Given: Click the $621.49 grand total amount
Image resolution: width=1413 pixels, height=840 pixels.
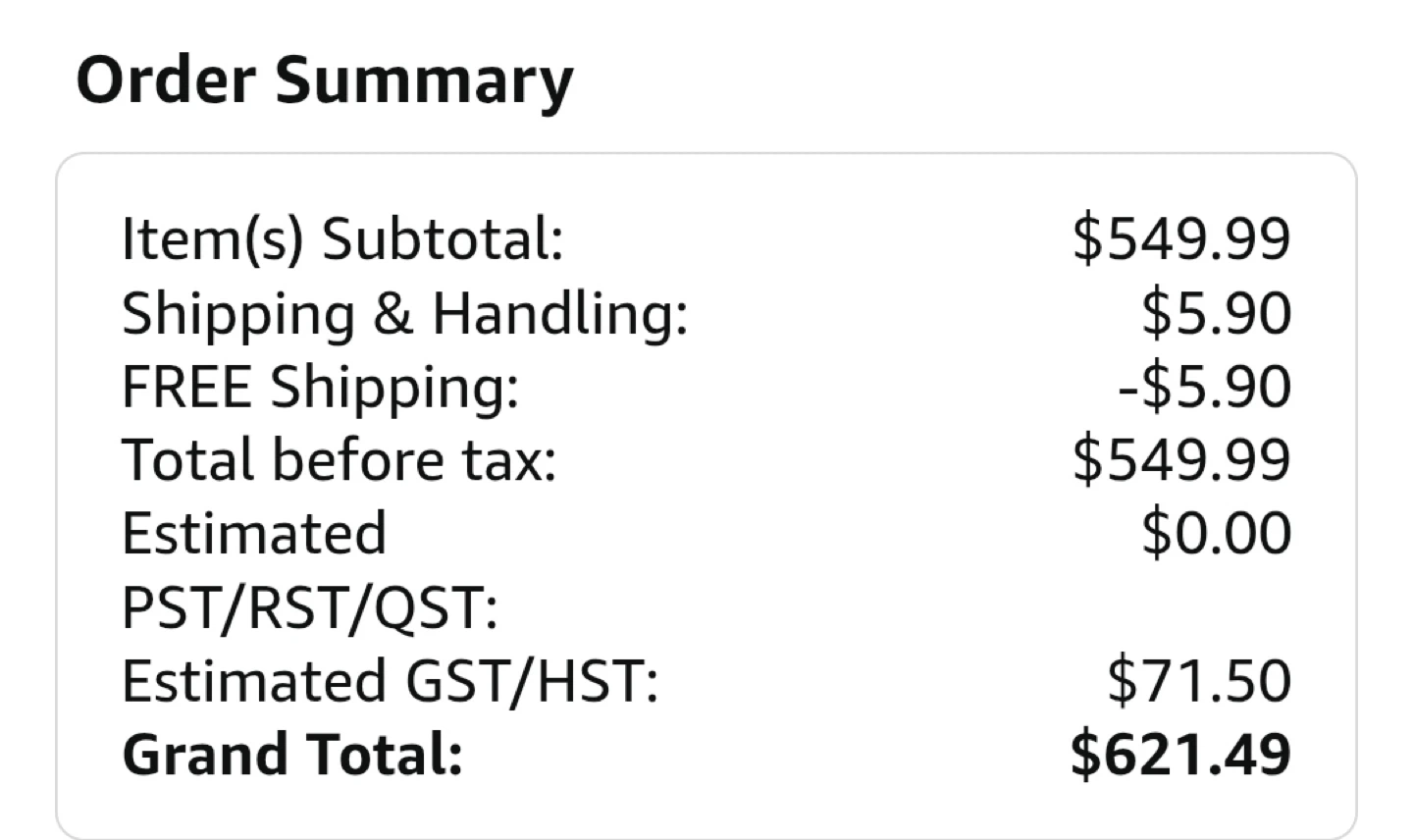Looking at the screenshot, I should 1180,754.
